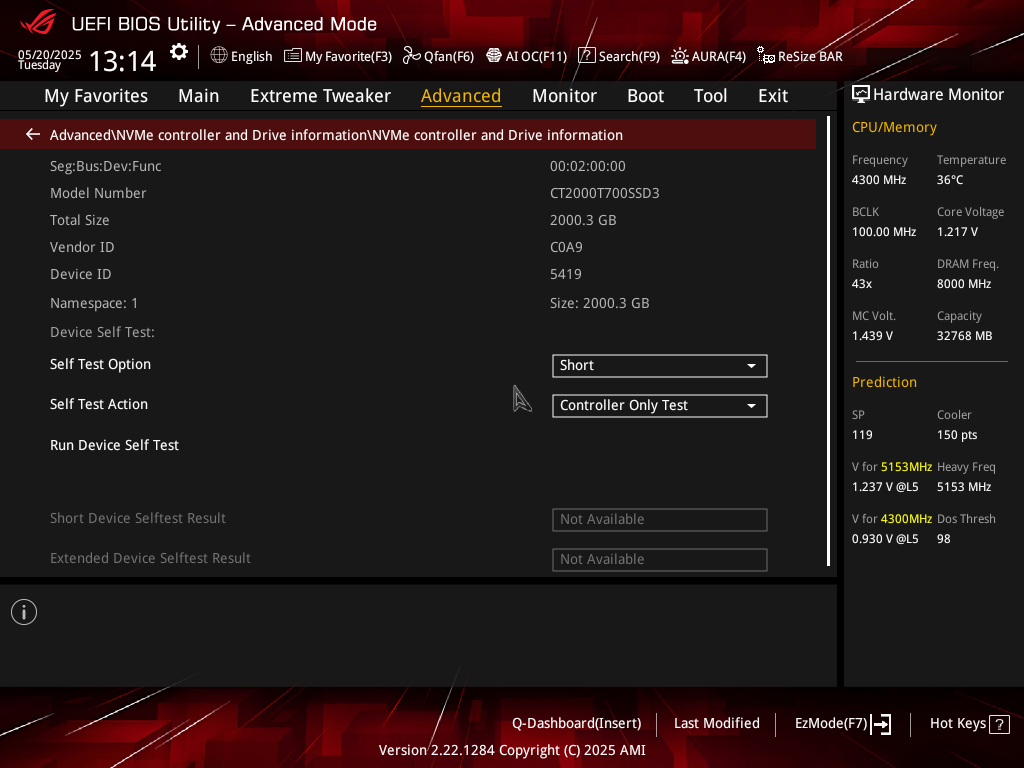Open the Self Test Action dropdown
This screenshot has height=768, width=1024.
point(660,406)
